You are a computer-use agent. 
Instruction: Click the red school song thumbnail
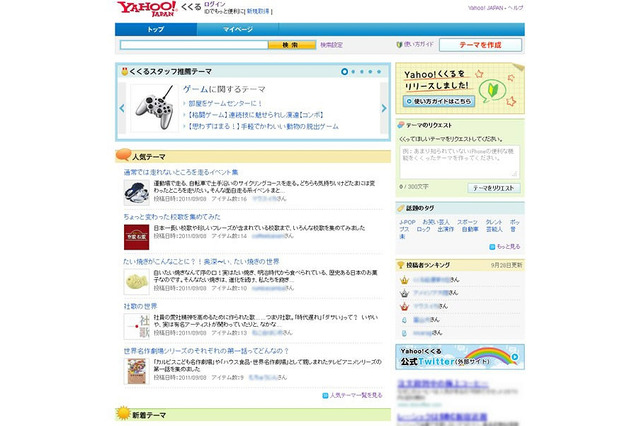[x=136, y=237]
